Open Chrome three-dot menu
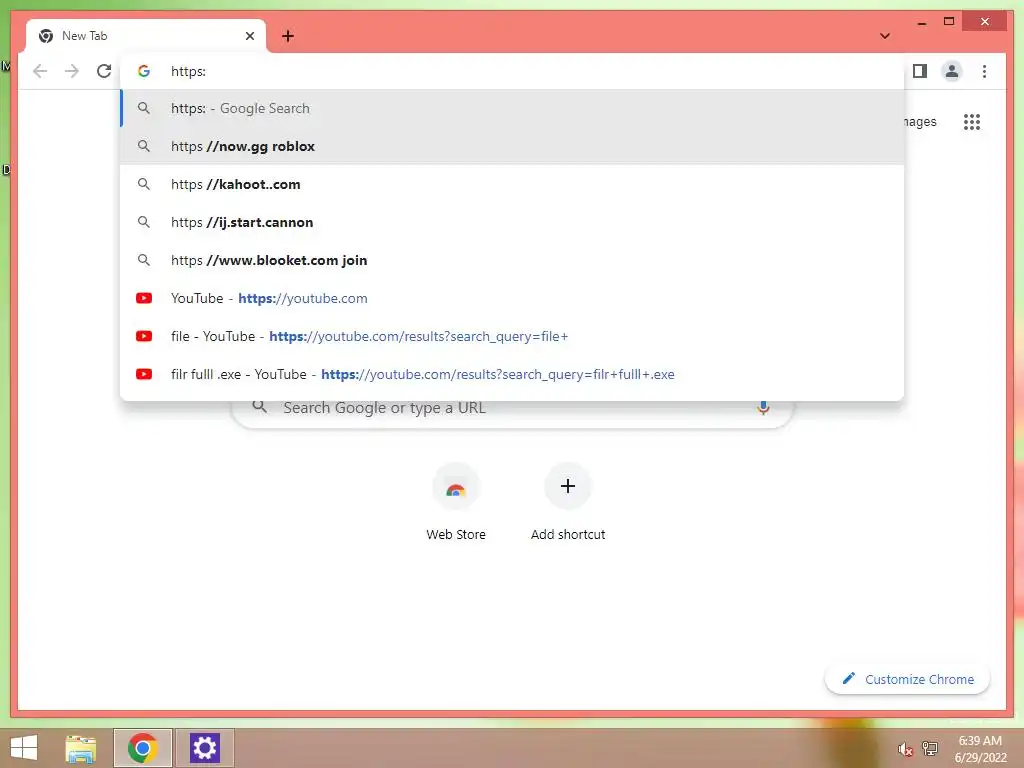The height and width of the screenshot is (768, 1024). [x=984, y=71]
